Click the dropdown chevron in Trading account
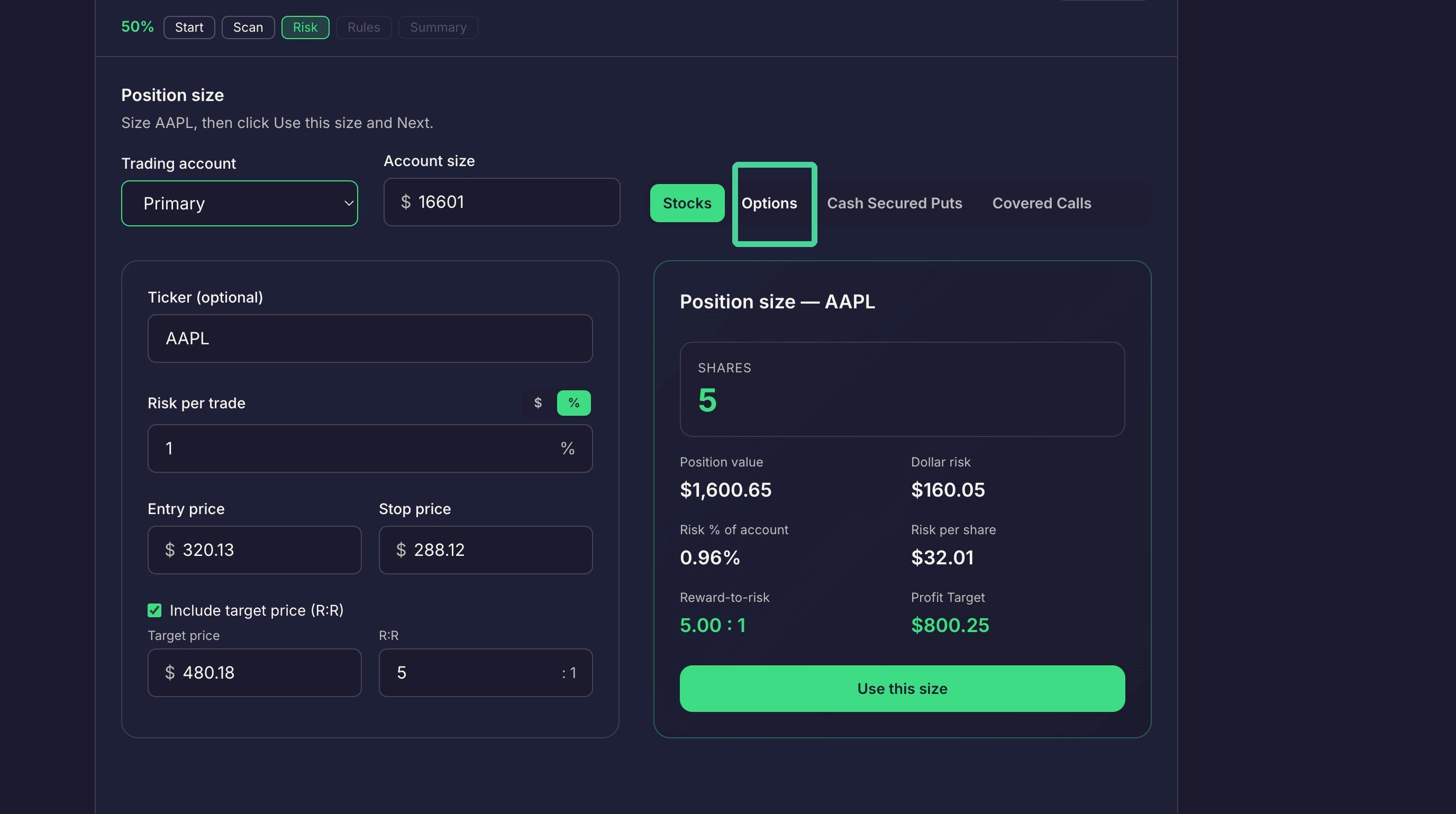The width and height of the screenshot is (1456, 814). 349,203
